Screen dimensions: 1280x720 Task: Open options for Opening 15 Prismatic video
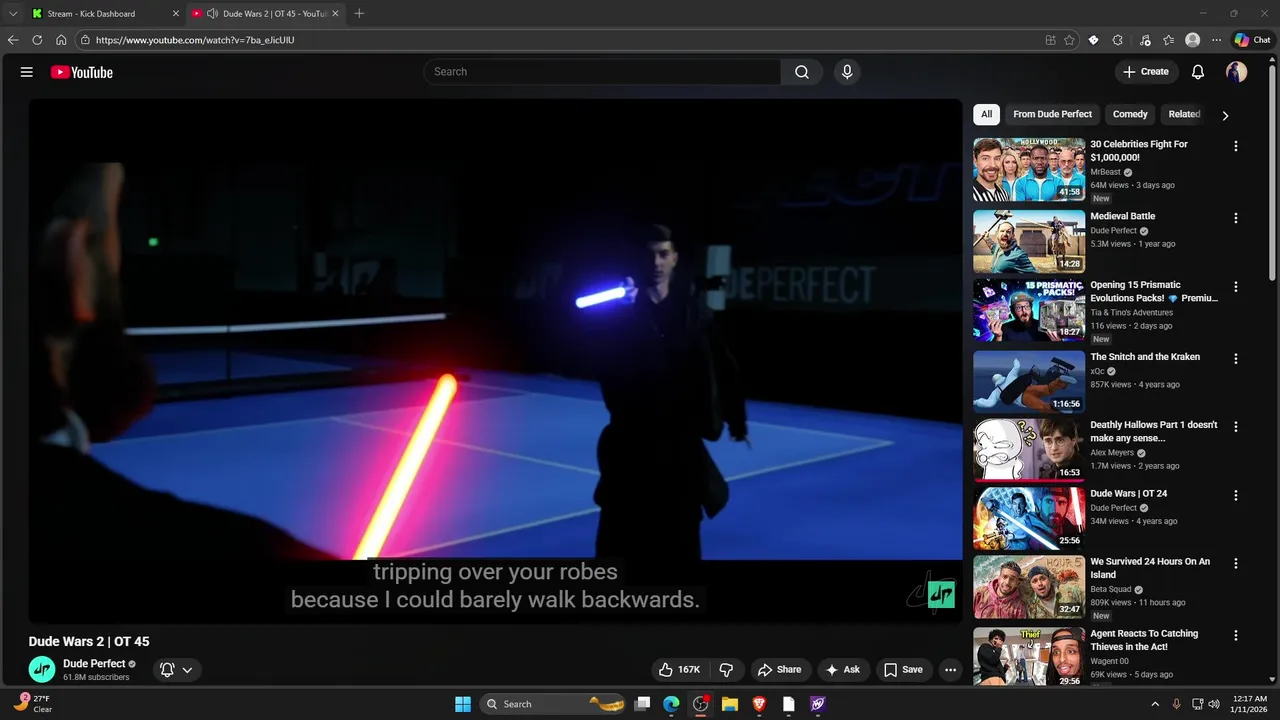point(1236,287)
